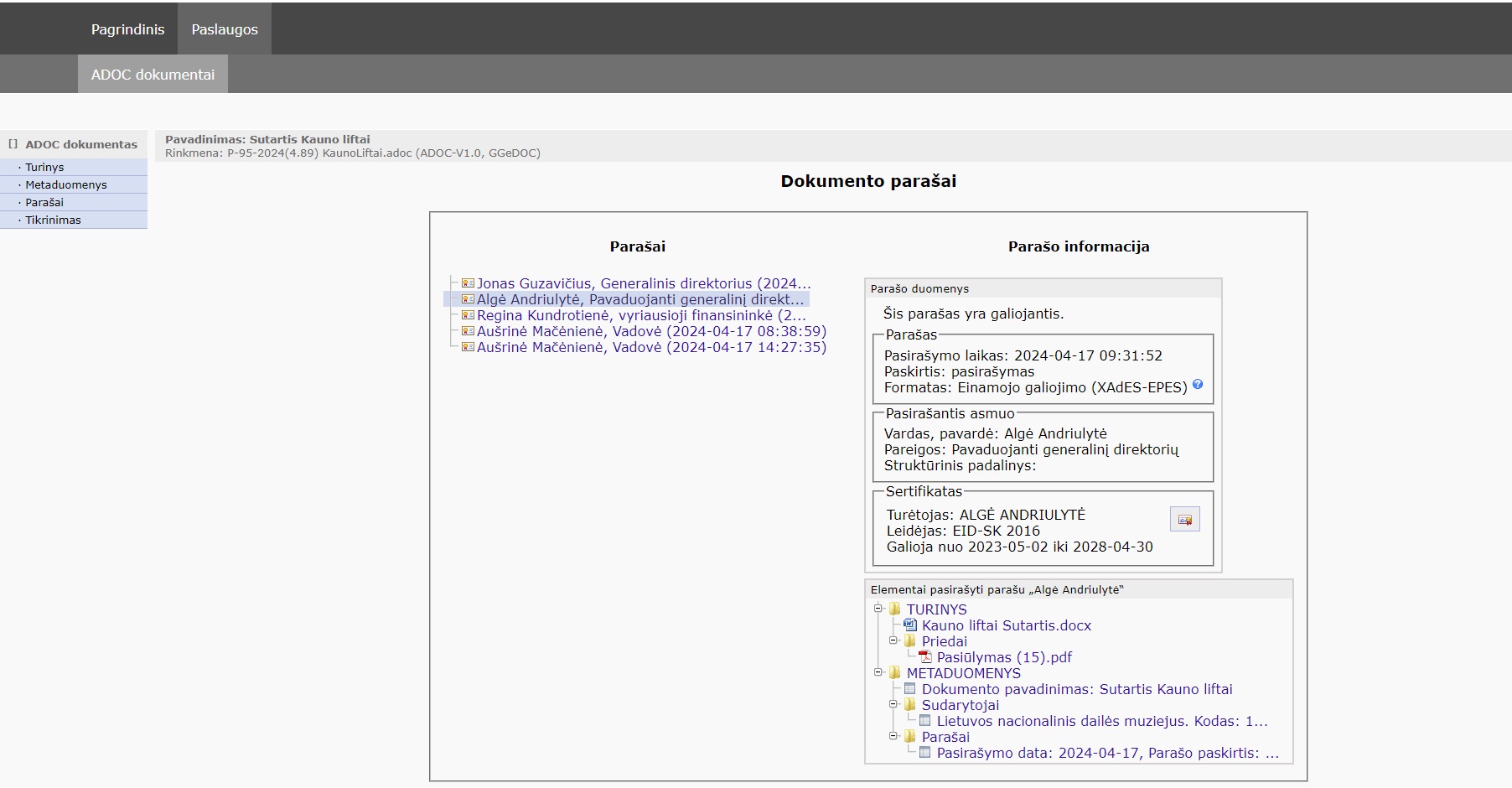Collapse the Priedai folder node

[x=893, y=640]
